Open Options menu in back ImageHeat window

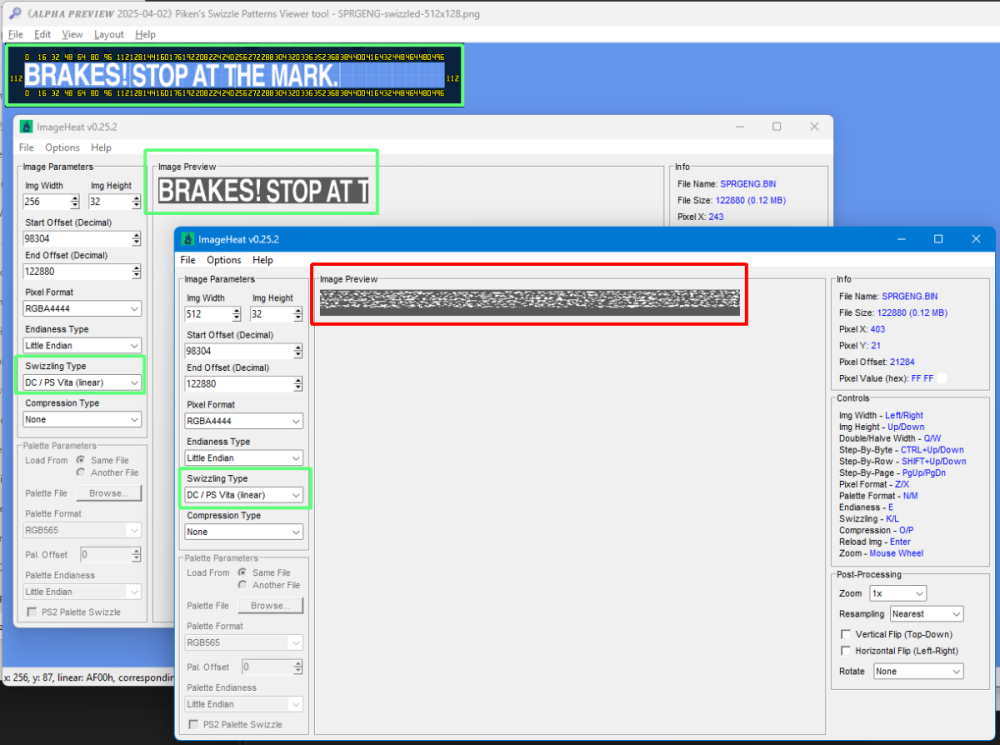tap(62, 147)
